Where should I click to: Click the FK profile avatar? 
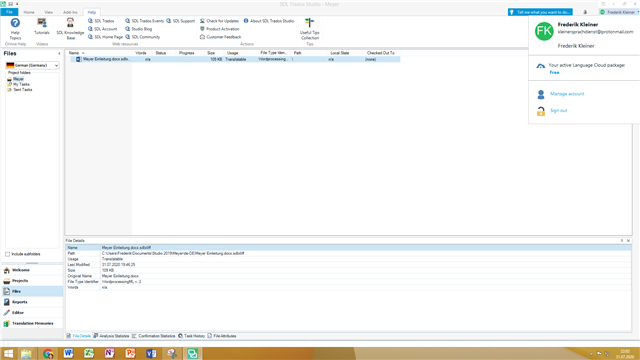[x=544, y=31]
